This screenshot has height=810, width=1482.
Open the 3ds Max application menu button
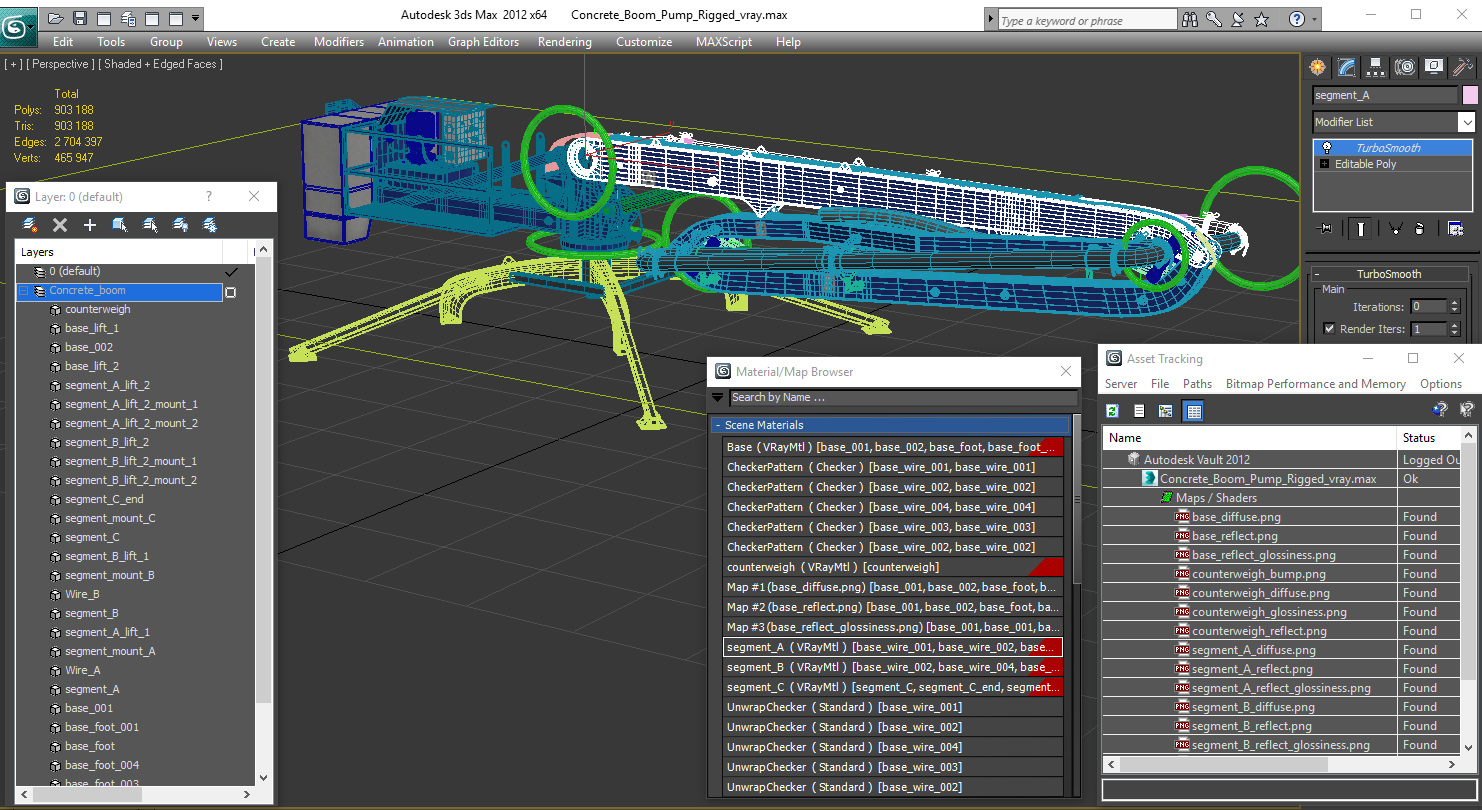17,25
